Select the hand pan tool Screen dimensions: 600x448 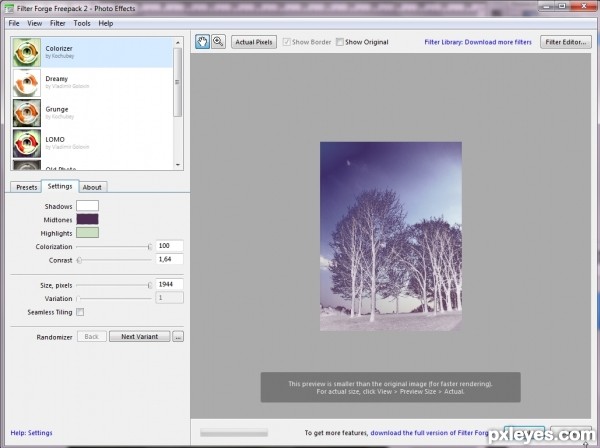click(x=202, y=42)
